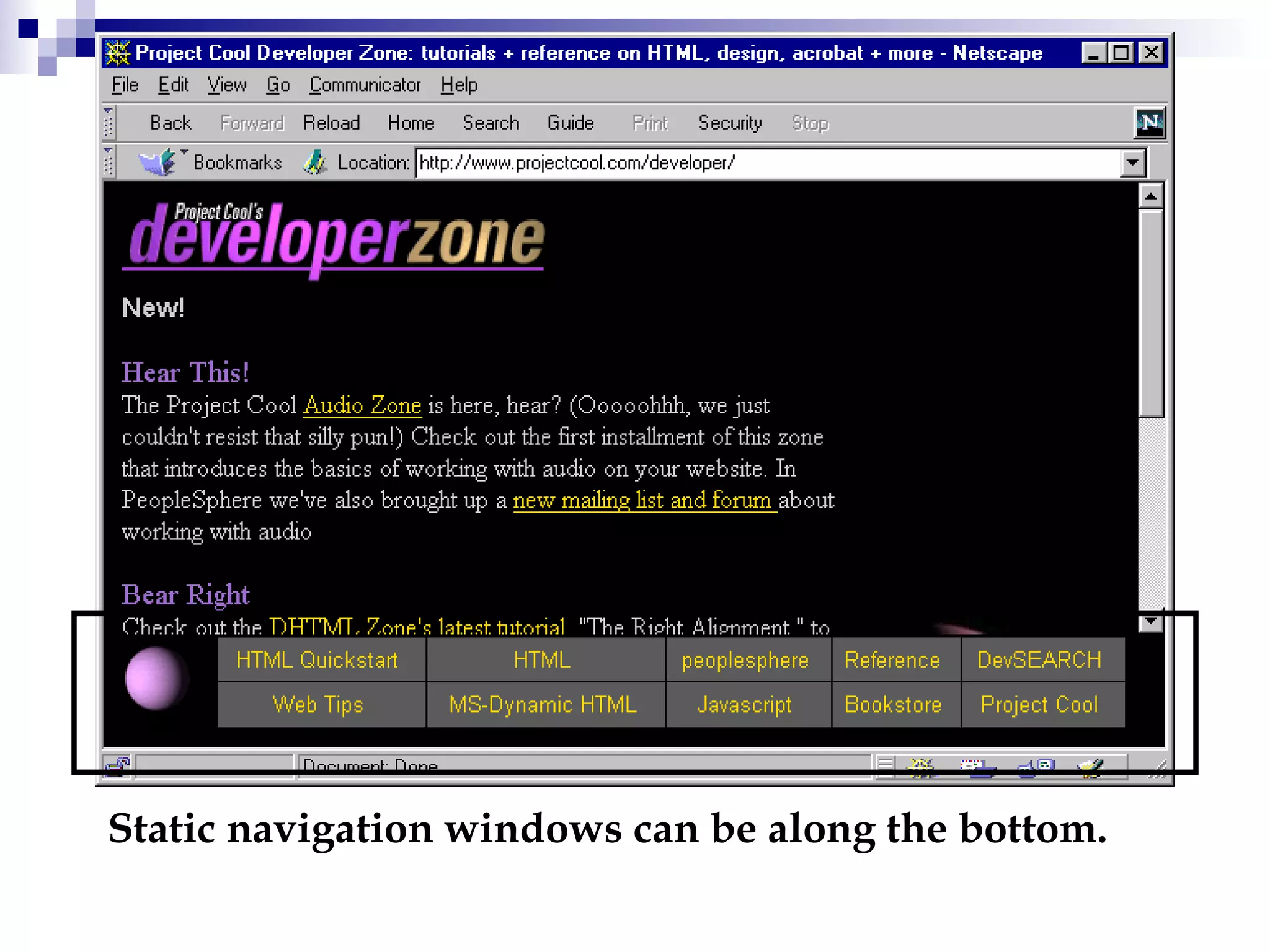Click the Bookmarks label button
Image resolution: width=1270 pixels, height=952 pixels.
pyautogui.click(x=238, y=162)
